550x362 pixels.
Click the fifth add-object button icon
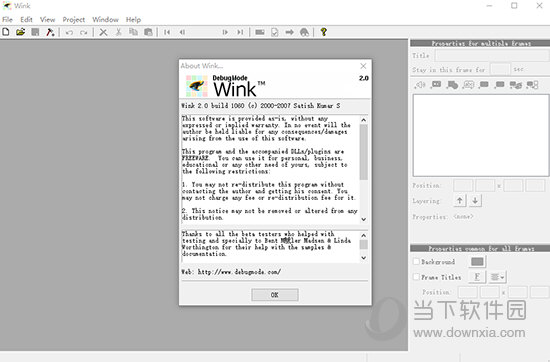[484, 85]
